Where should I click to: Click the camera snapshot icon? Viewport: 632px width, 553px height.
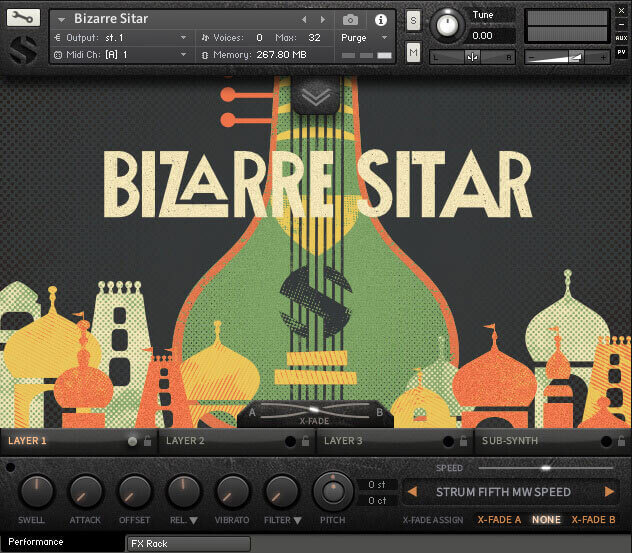click(x=351, y=19)
